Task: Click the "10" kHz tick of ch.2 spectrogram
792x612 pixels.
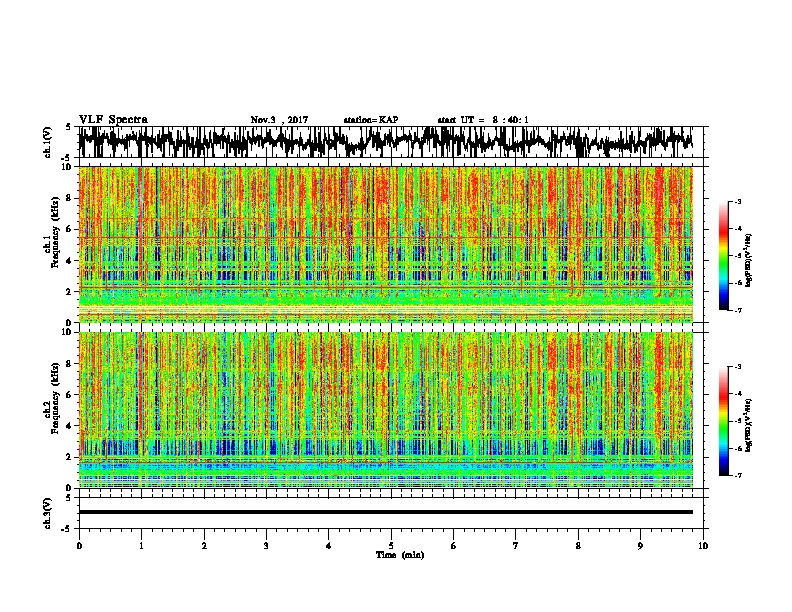Action: (x=68, y=332)
